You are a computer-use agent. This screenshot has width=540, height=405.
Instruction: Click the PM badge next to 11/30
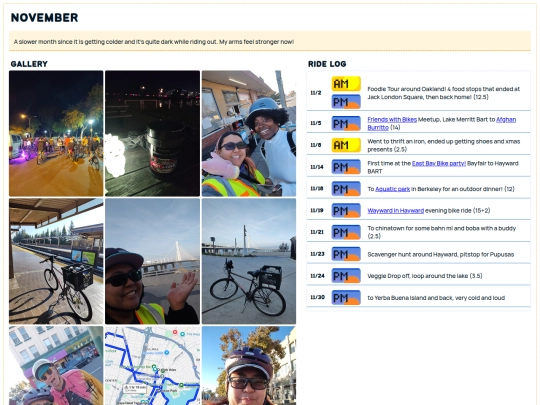pos(346,298)
